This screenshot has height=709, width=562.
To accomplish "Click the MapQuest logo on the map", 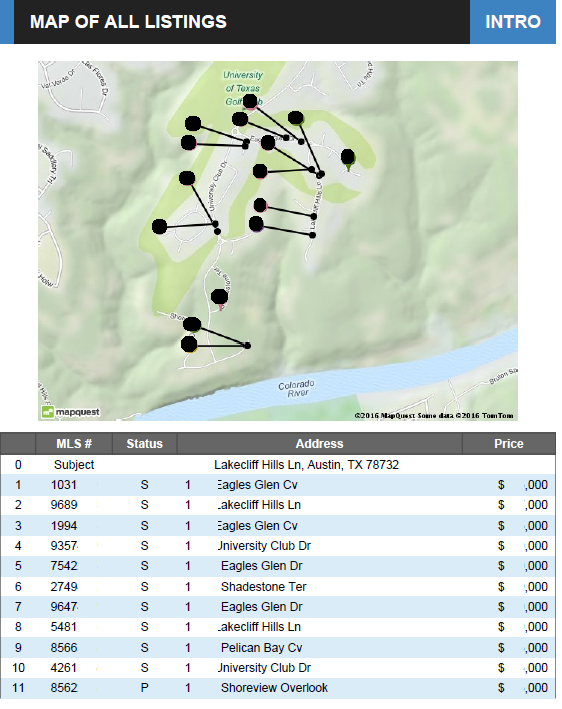I will 71,412.
